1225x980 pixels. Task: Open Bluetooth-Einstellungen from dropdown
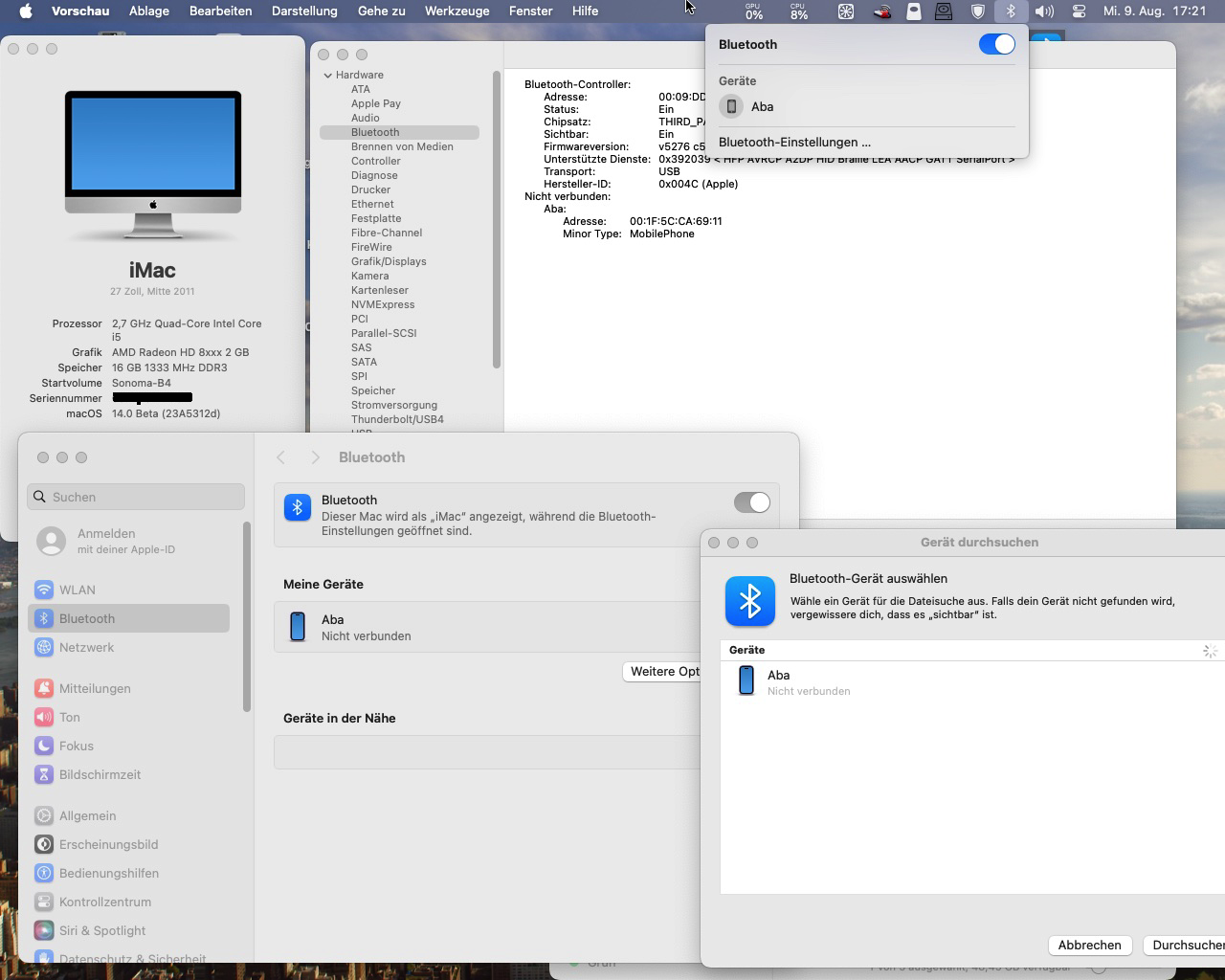point(794,142)
